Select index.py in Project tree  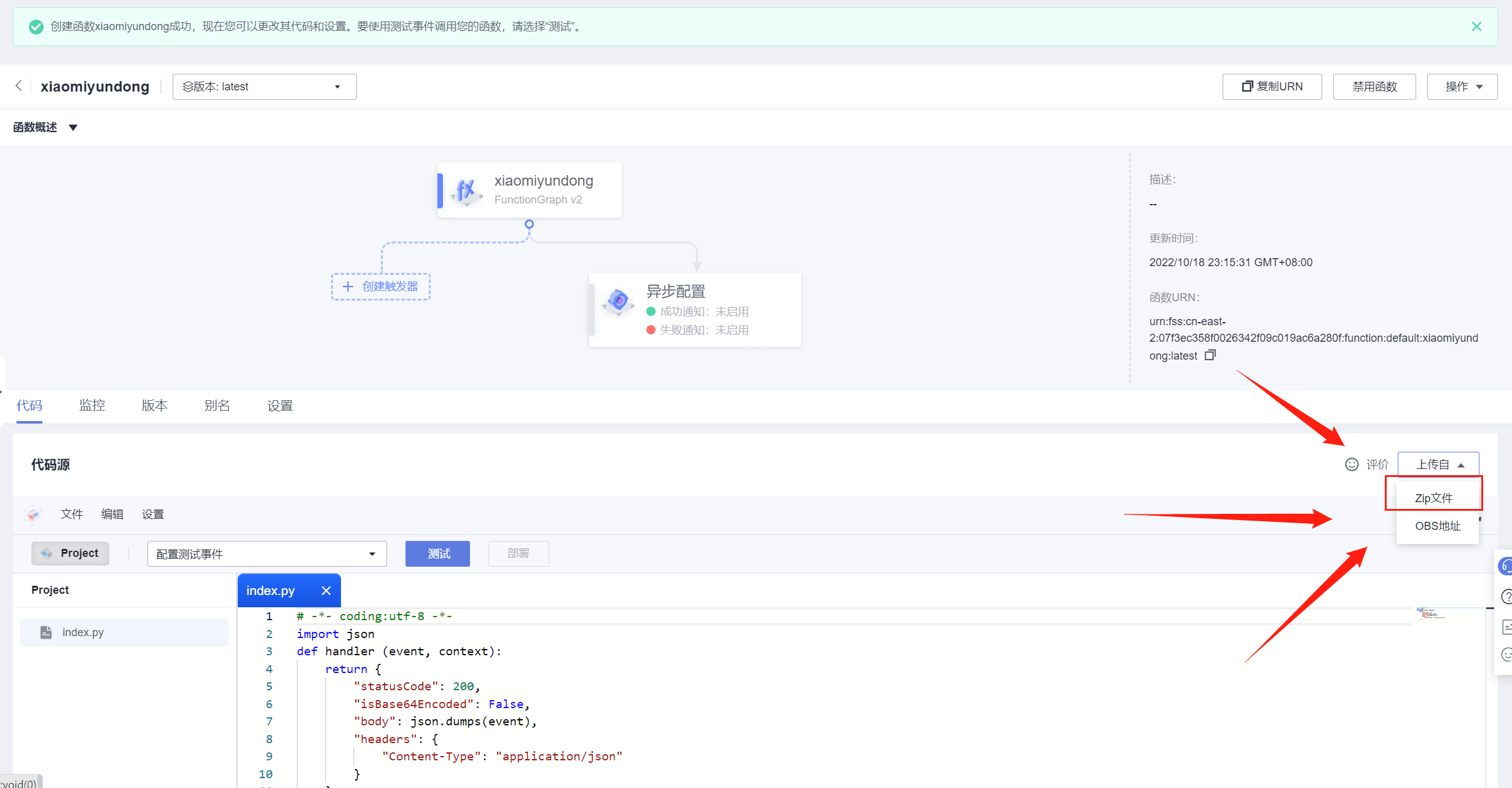(x=83, y=632)
